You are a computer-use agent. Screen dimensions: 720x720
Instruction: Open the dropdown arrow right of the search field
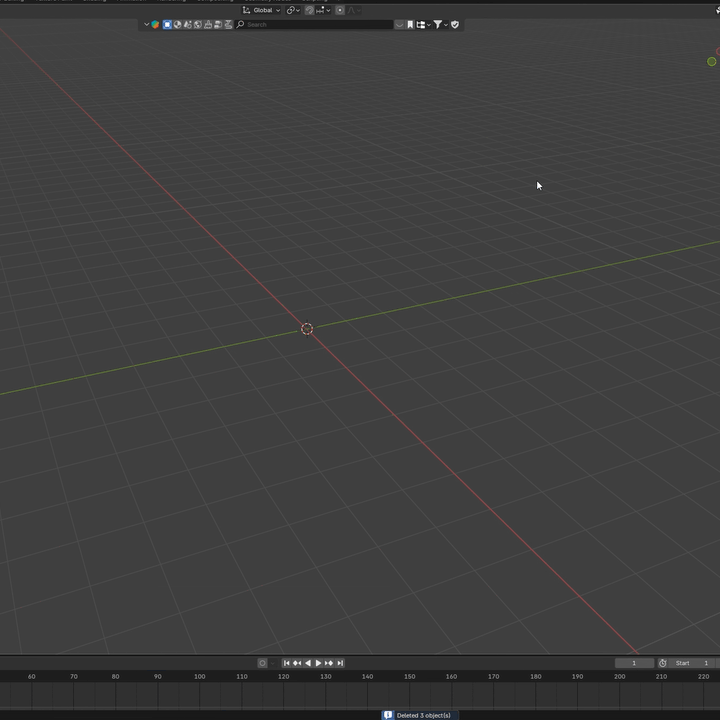[399, 24]
